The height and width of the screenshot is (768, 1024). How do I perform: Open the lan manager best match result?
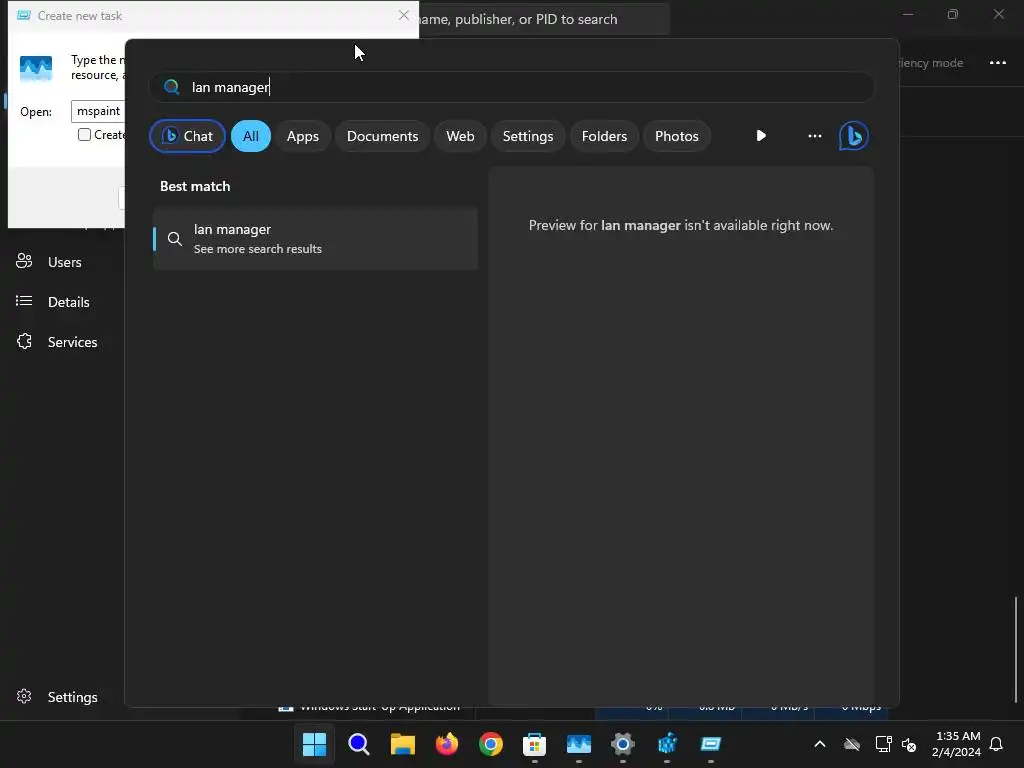pos(315,238)
